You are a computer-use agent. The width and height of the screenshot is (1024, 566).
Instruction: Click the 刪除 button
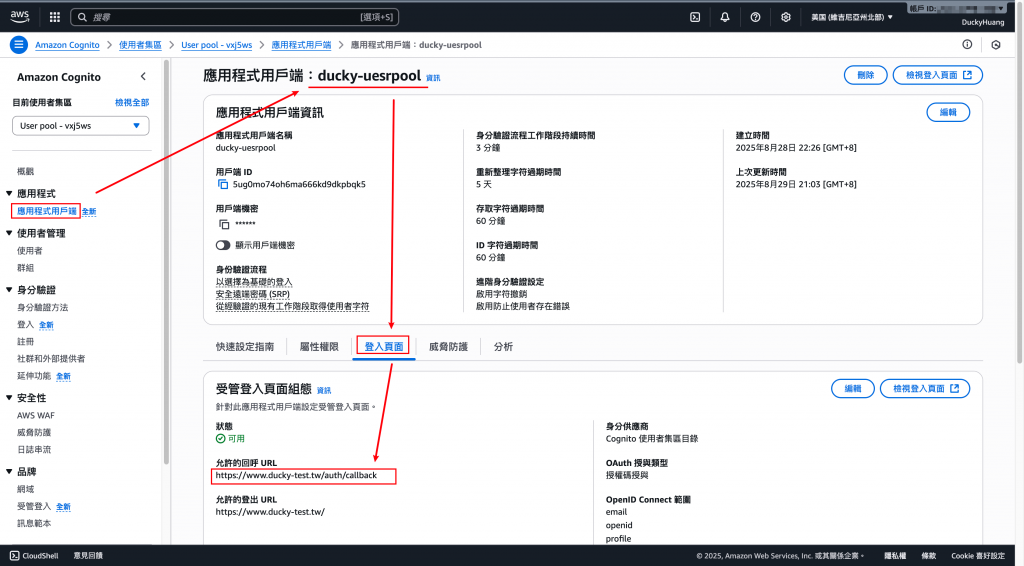click(865, 75)
